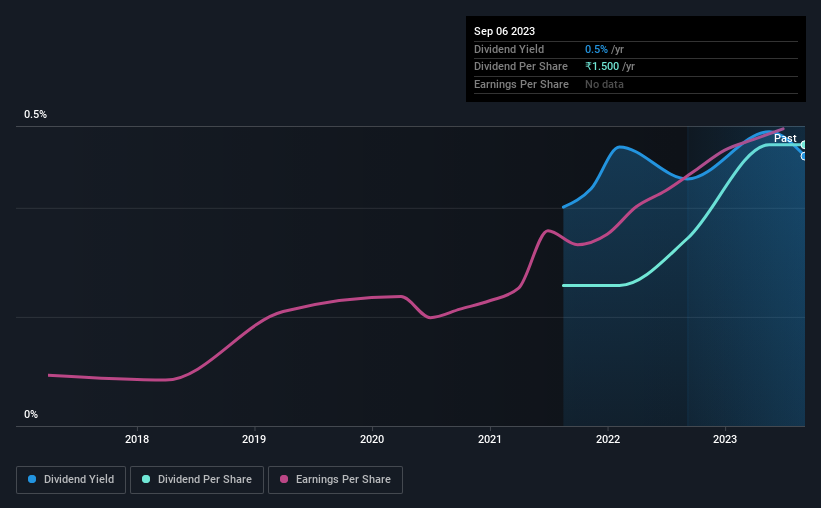This screenshot has height=508, width=821.
Task: Click the ₹1.500 dividend per share value
Action: pyautogui.click(x=602, y=67)
